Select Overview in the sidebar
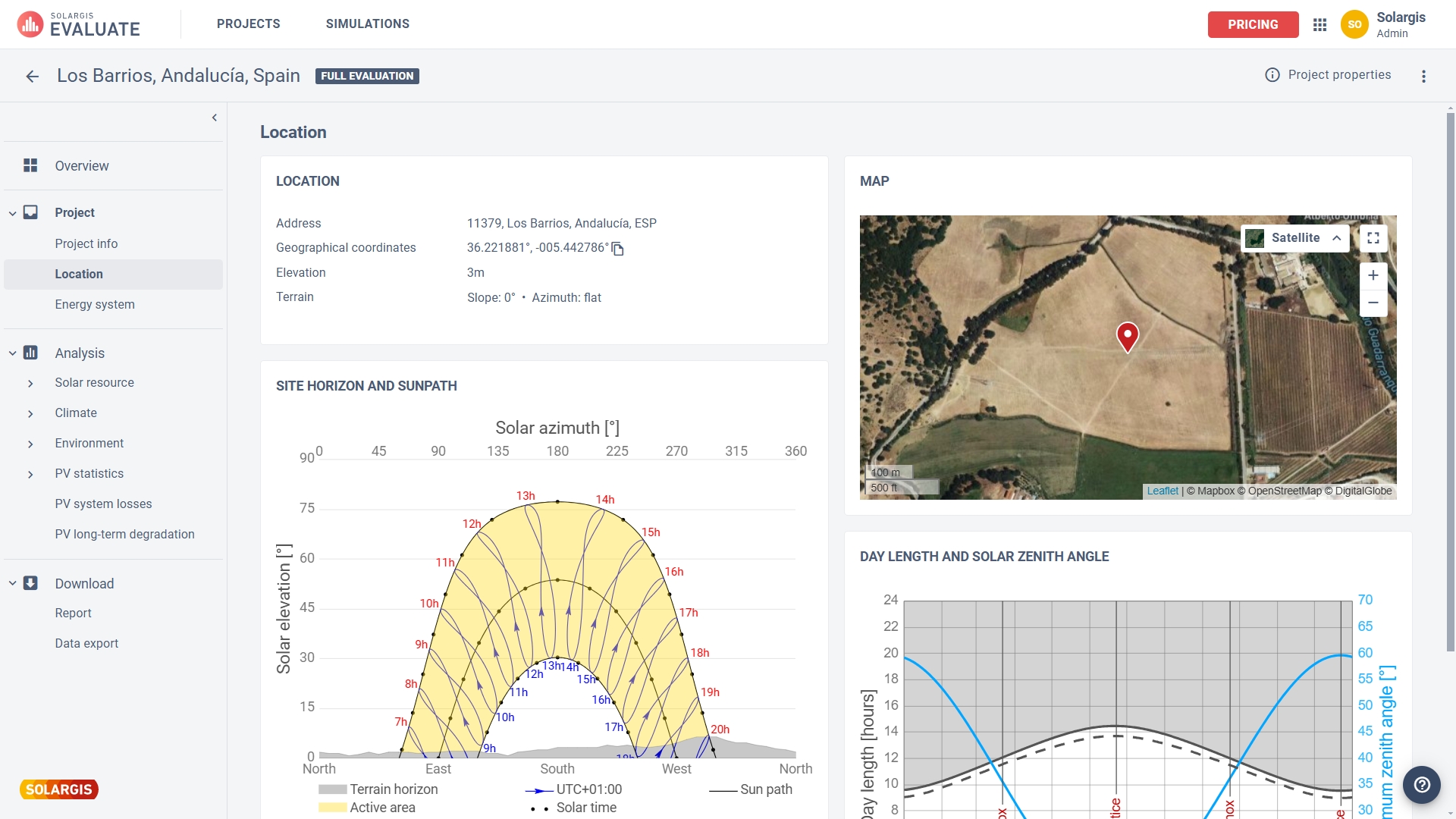Image resolution: width=1456 pixels, height=819 pixels. point(82,166)
